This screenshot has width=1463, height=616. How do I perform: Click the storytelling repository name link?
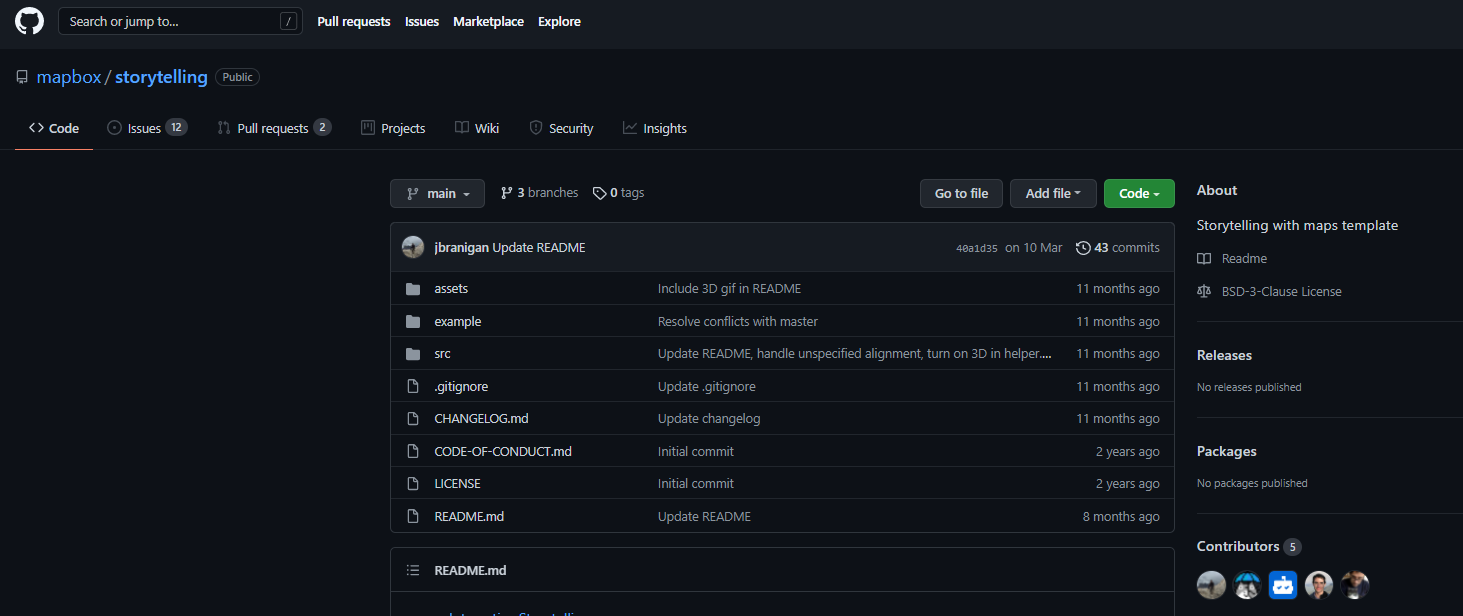click(161, 77)
